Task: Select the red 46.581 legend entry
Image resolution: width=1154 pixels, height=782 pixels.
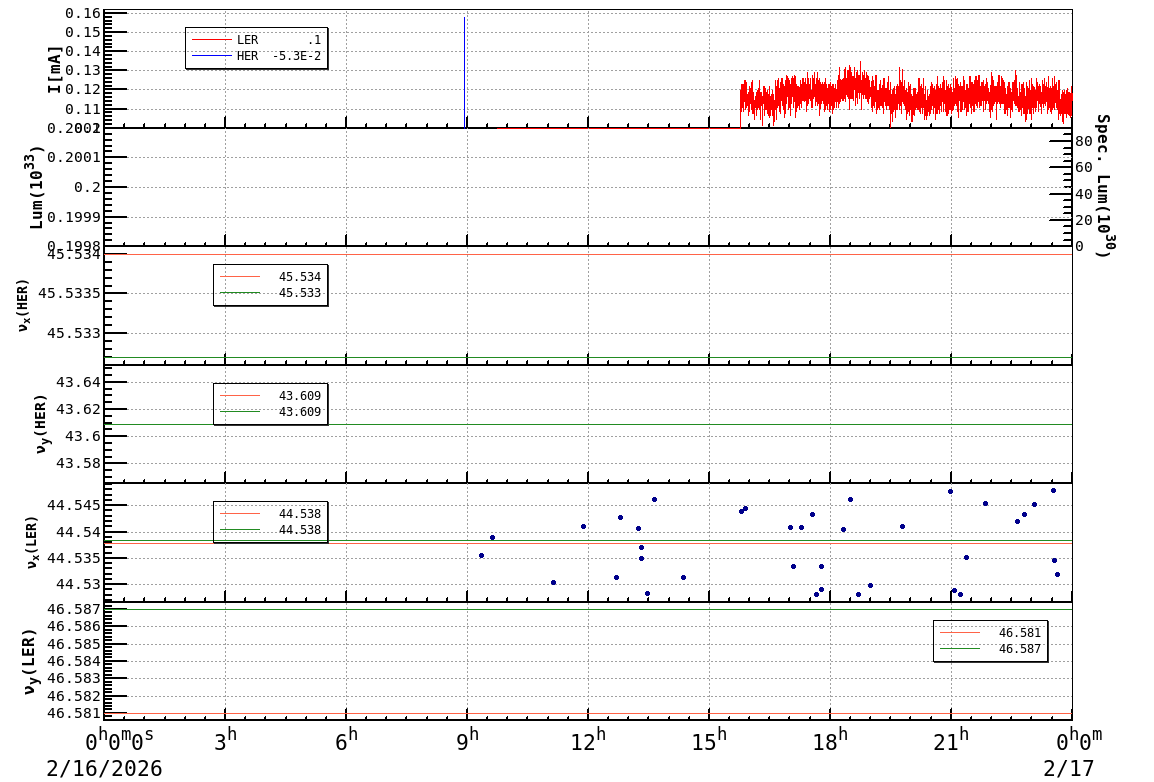Action: click(x=990, y=633)
